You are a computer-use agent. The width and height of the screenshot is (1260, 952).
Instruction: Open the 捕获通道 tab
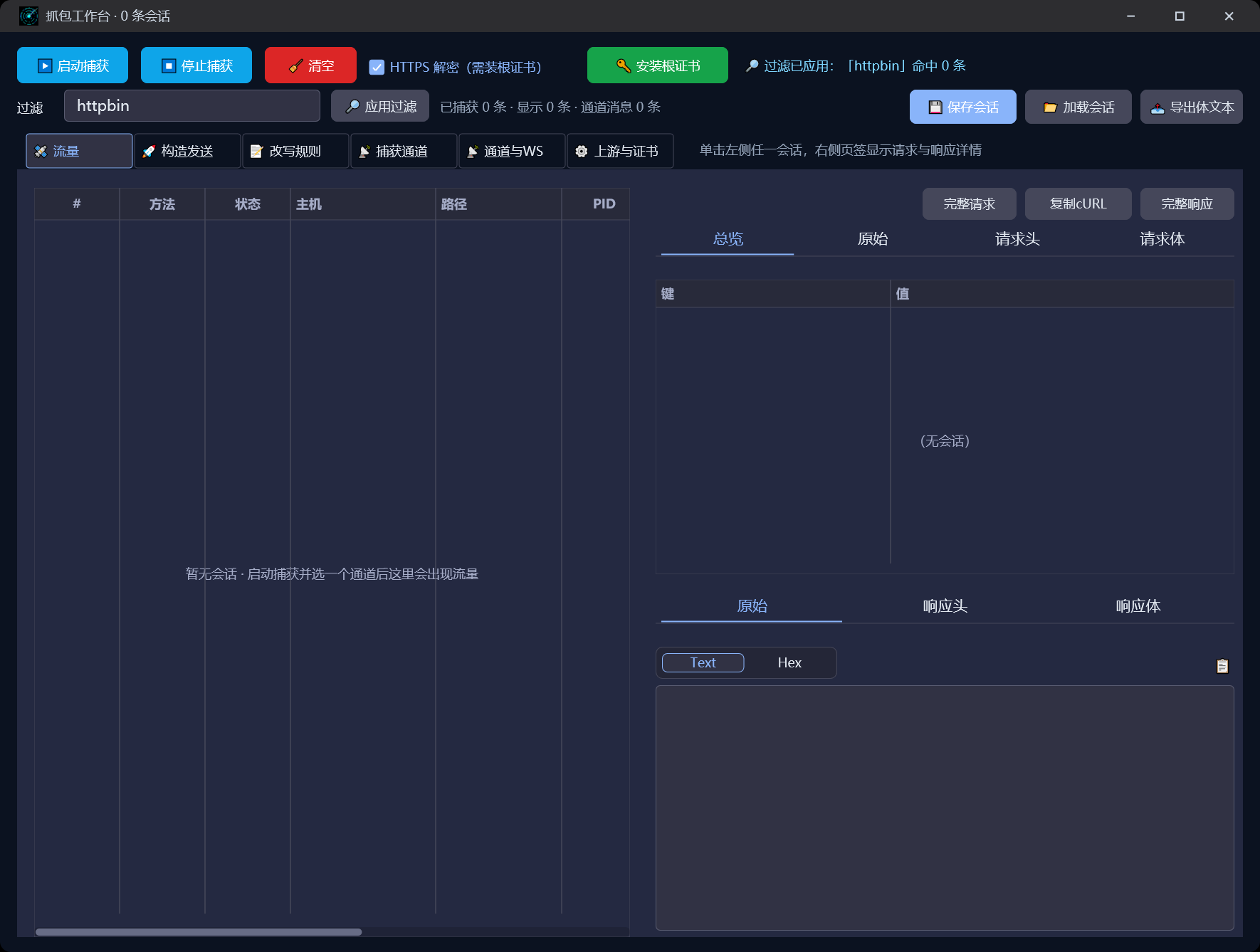(x=404, y=151)
